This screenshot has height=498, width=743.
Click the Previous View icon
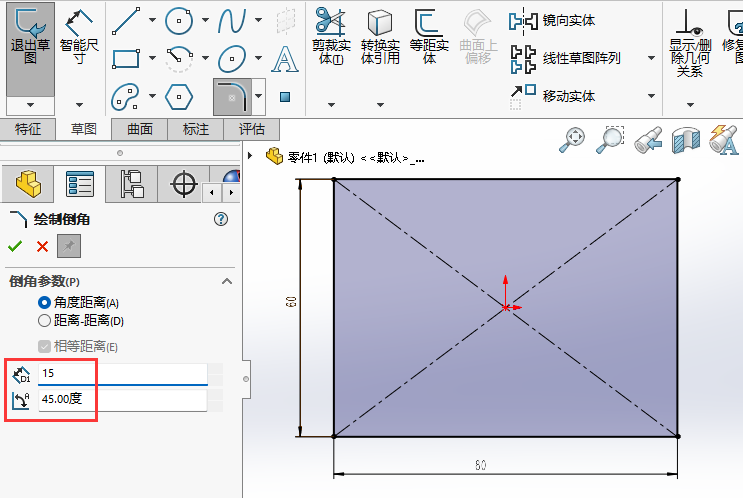tap(648, 139)
